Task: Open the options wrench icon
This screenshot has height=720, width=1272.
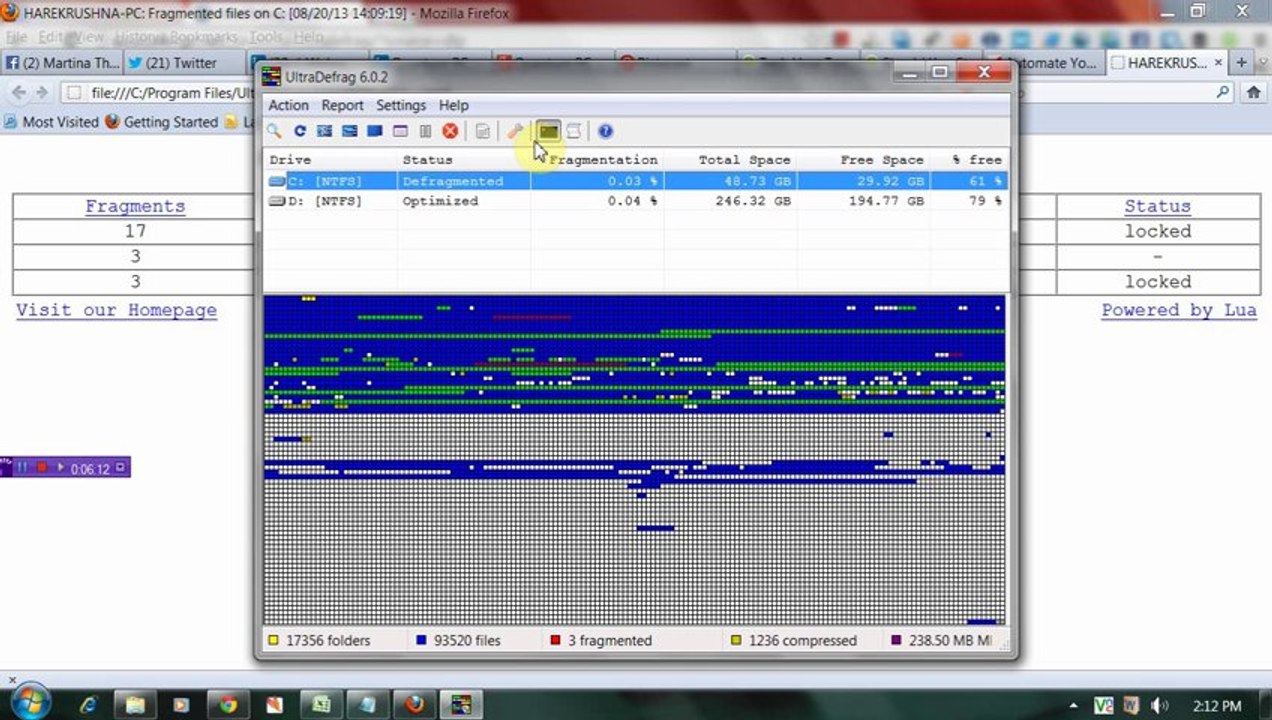Action: pyautogui.click(x=515, y=131)
